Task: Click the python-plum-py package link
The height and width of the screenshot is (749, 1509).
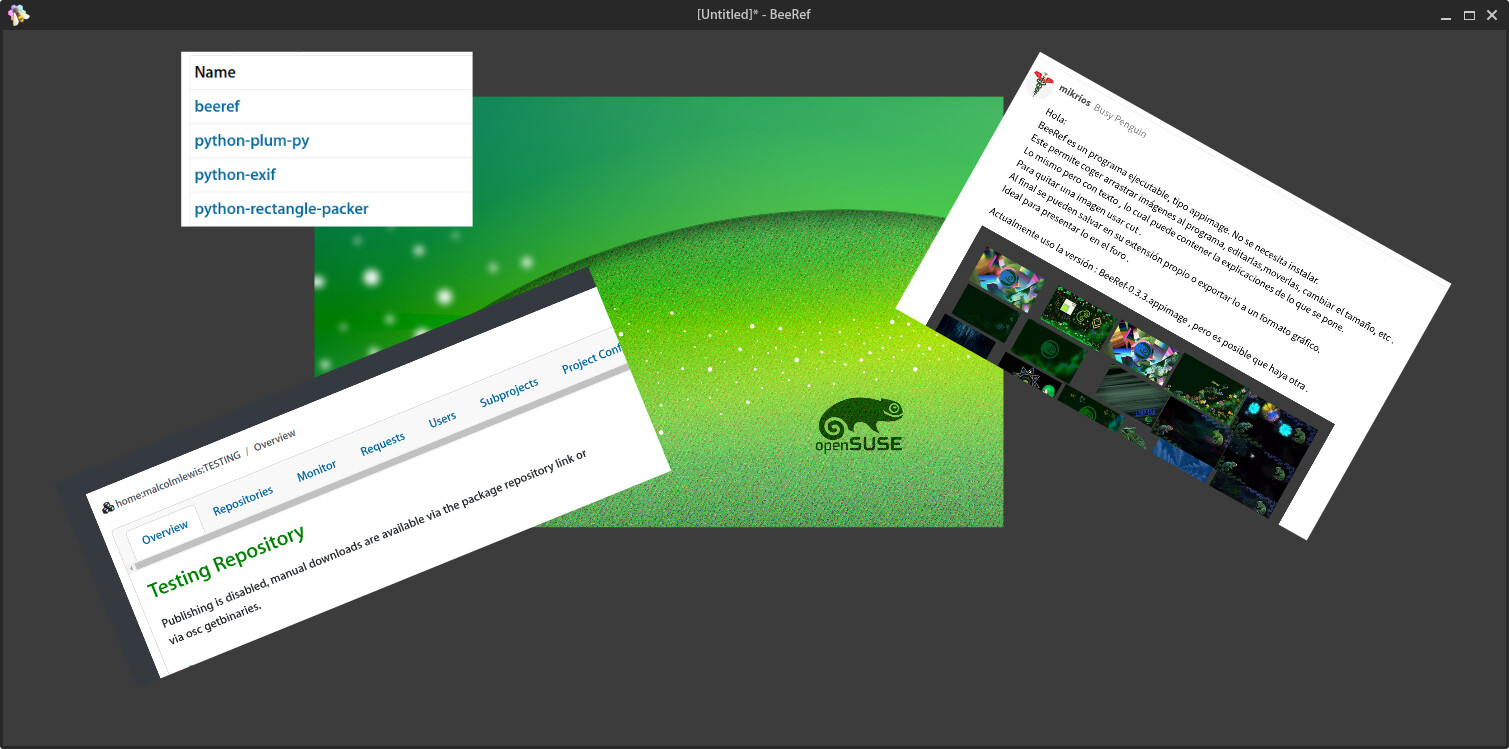Action: 251,140
